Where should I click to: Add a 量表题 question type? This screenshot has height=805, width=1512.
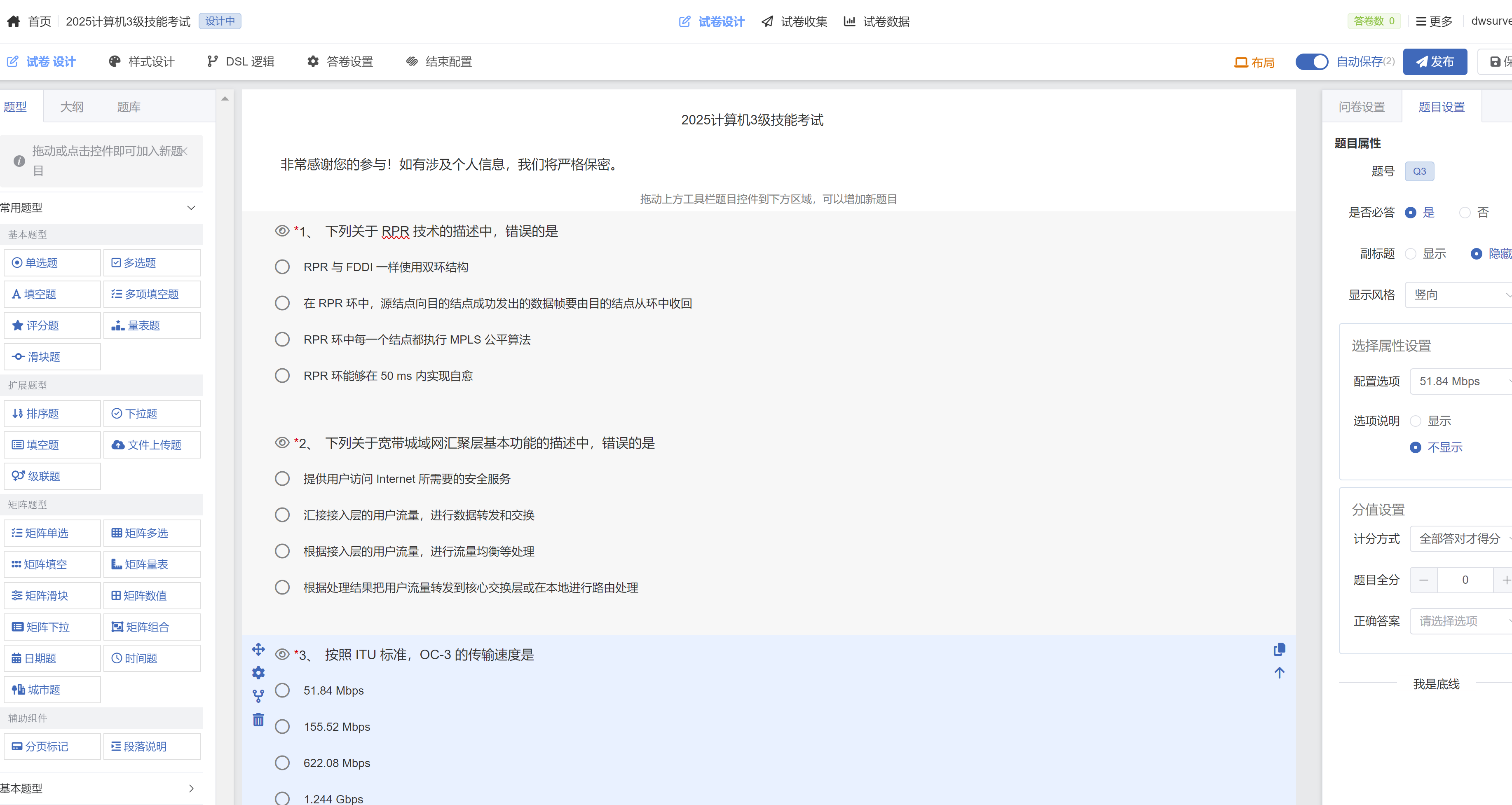(x=152, y=325)
